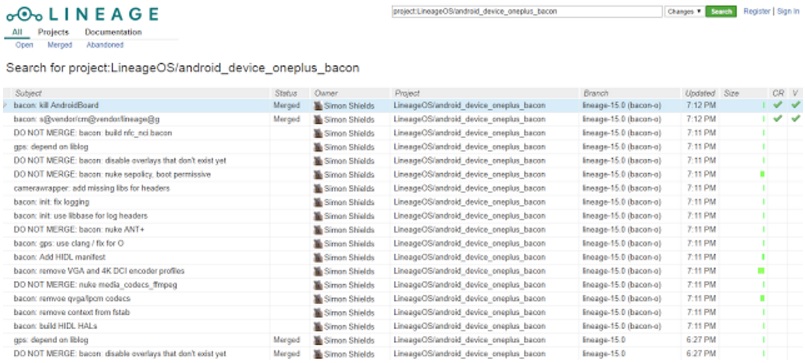Screen dimensions: 805x363
Task: Click Code-Review checkmark for kill AndroidBoard
Action: tap(778, 105)
